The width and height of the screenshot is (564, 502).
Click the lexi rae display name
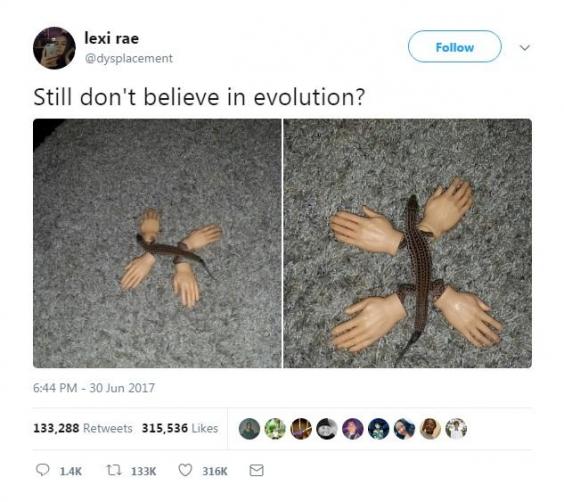[112, 38]
